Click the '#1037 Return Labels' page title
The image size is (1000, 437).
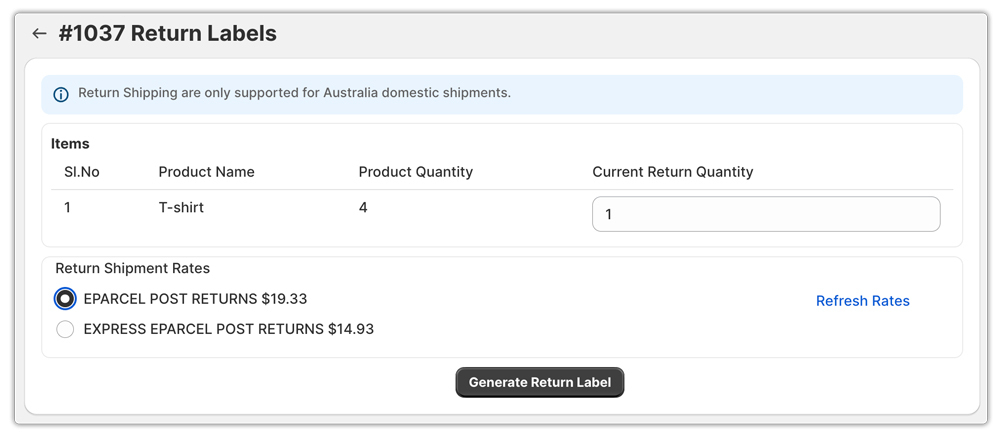[168, 33]
